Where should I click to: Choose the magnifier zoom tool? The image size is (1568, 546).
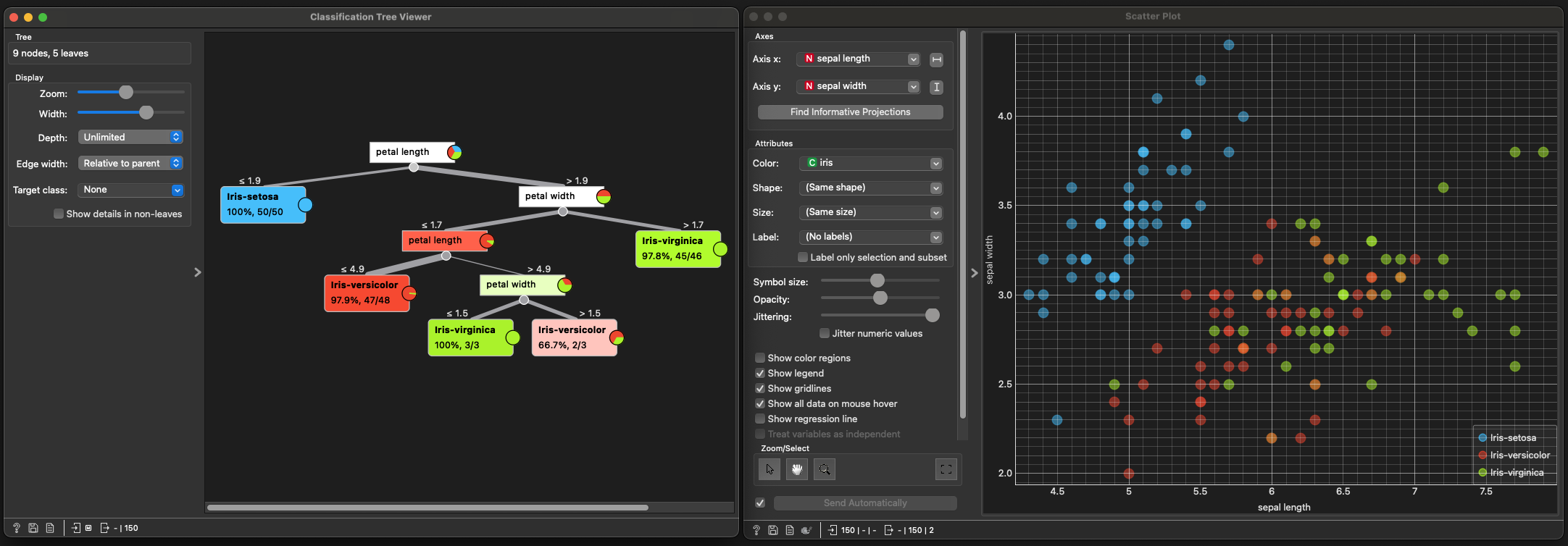[825, 469]
